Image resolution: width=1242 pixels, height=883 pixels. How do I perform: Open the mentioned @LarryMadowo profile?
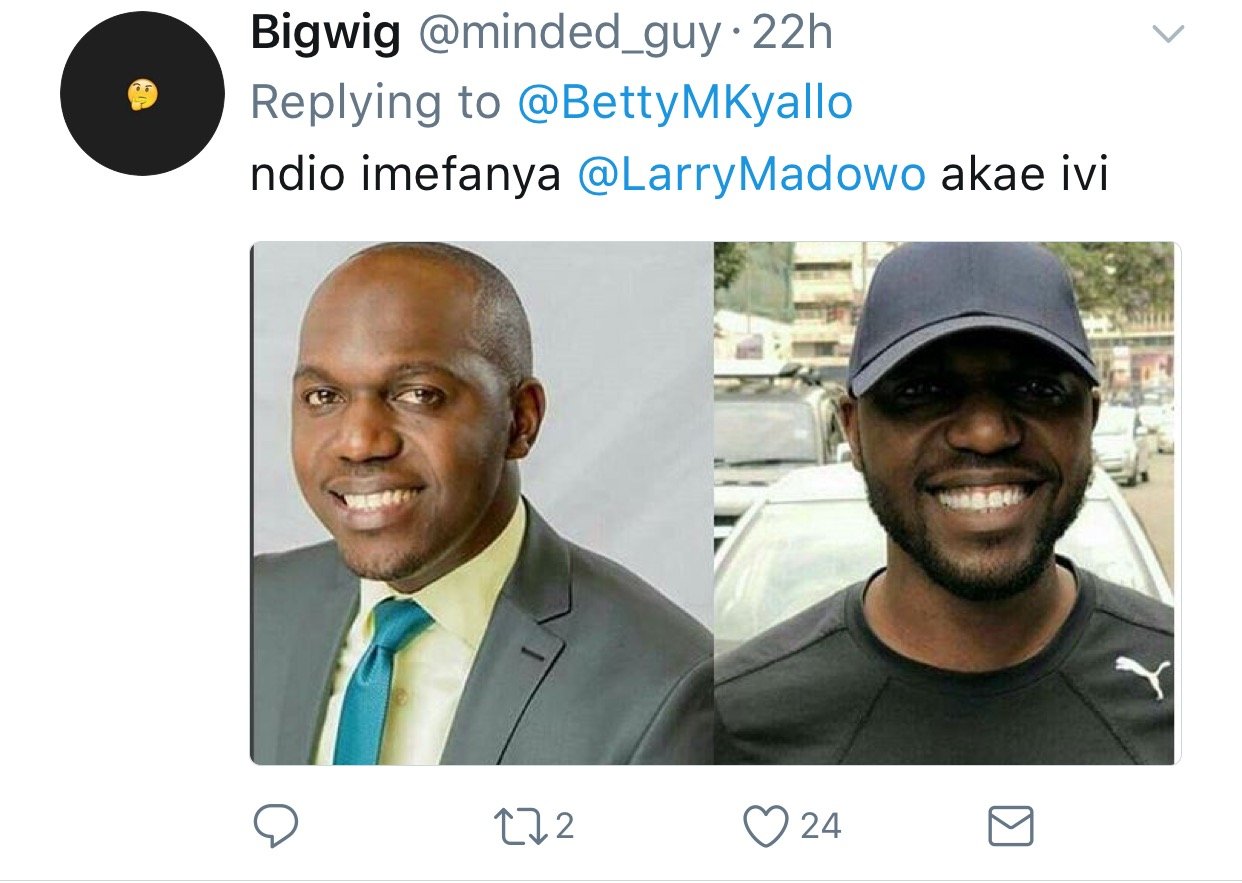click(753, 176)
